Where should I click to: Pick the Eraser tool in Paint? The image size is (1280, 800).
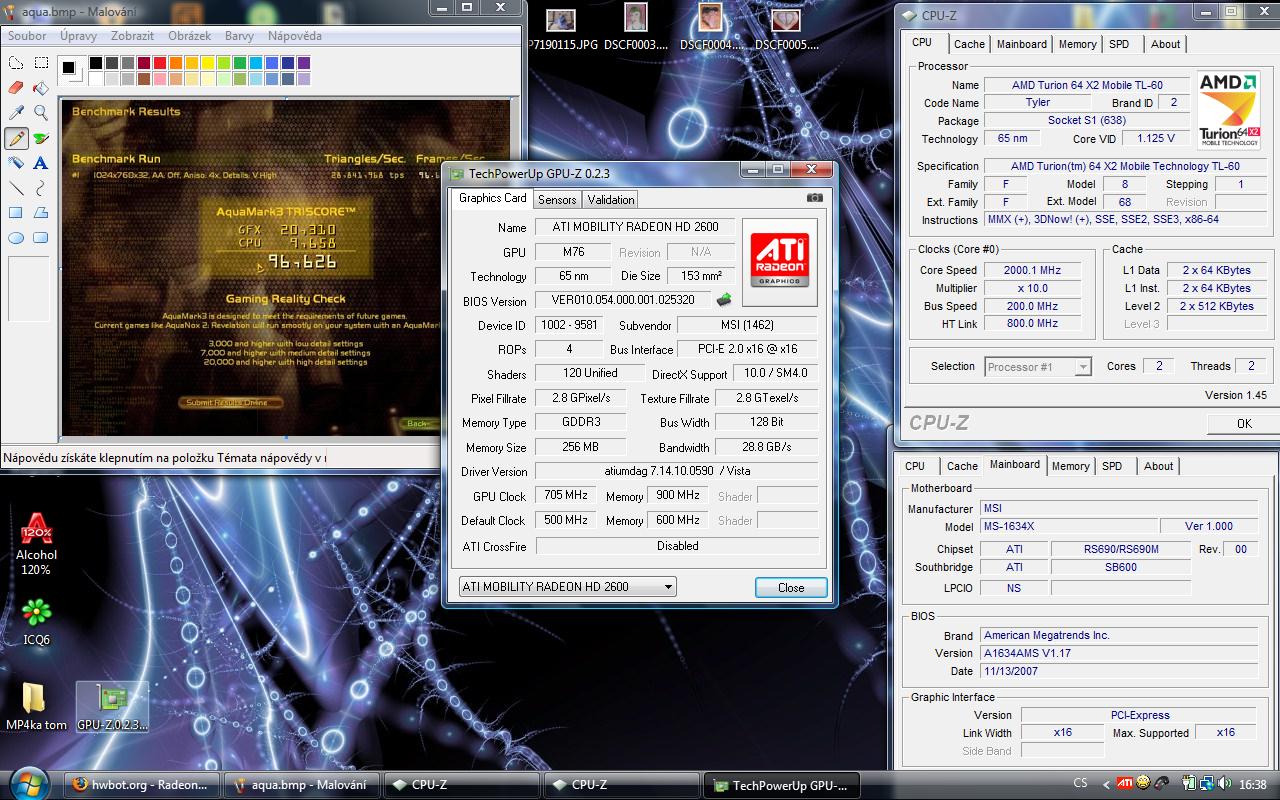[16, 88]
